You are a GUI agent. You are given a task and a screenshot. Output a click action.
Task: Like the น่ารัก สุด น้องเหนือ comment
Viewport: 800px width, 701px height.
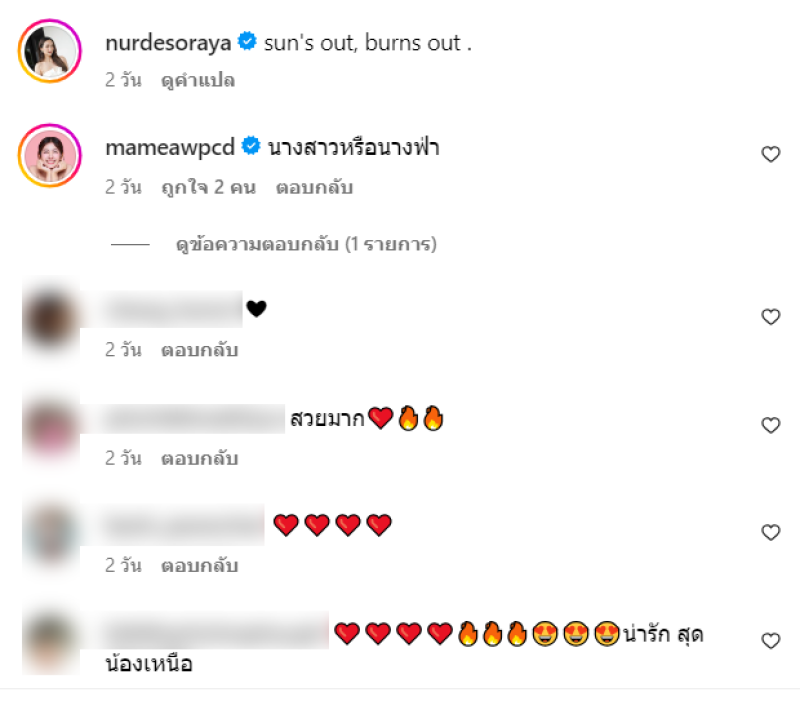770,640
